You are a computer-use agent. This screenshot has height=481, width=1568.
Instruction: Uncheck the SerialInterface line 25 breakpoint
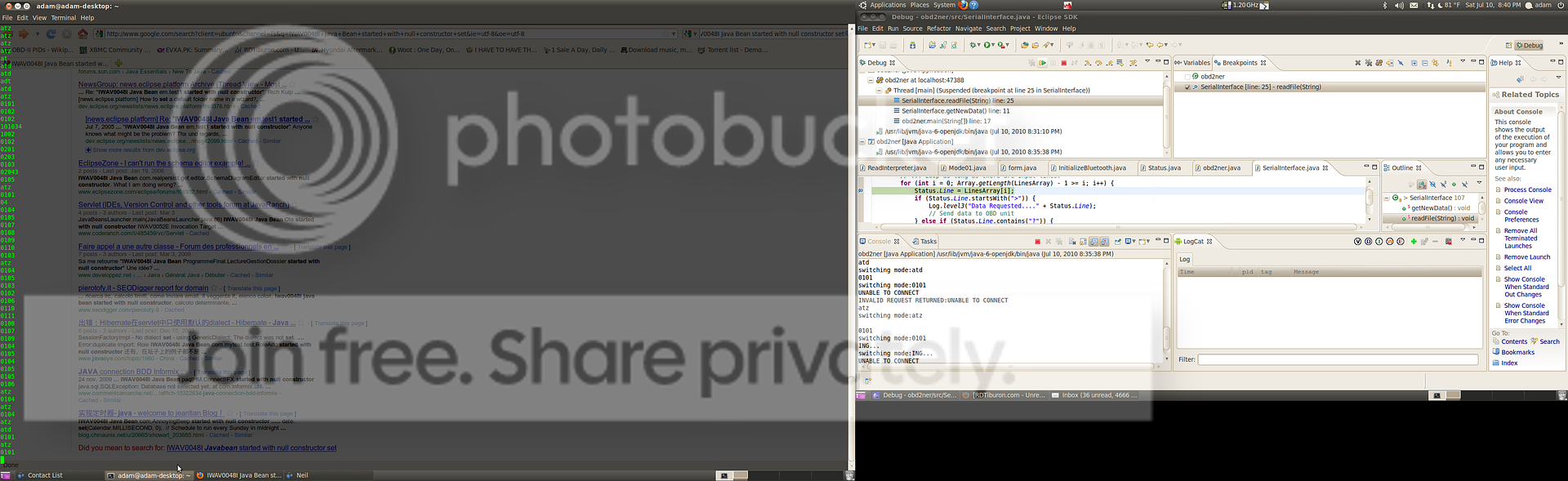click(x=1187, y=87)
